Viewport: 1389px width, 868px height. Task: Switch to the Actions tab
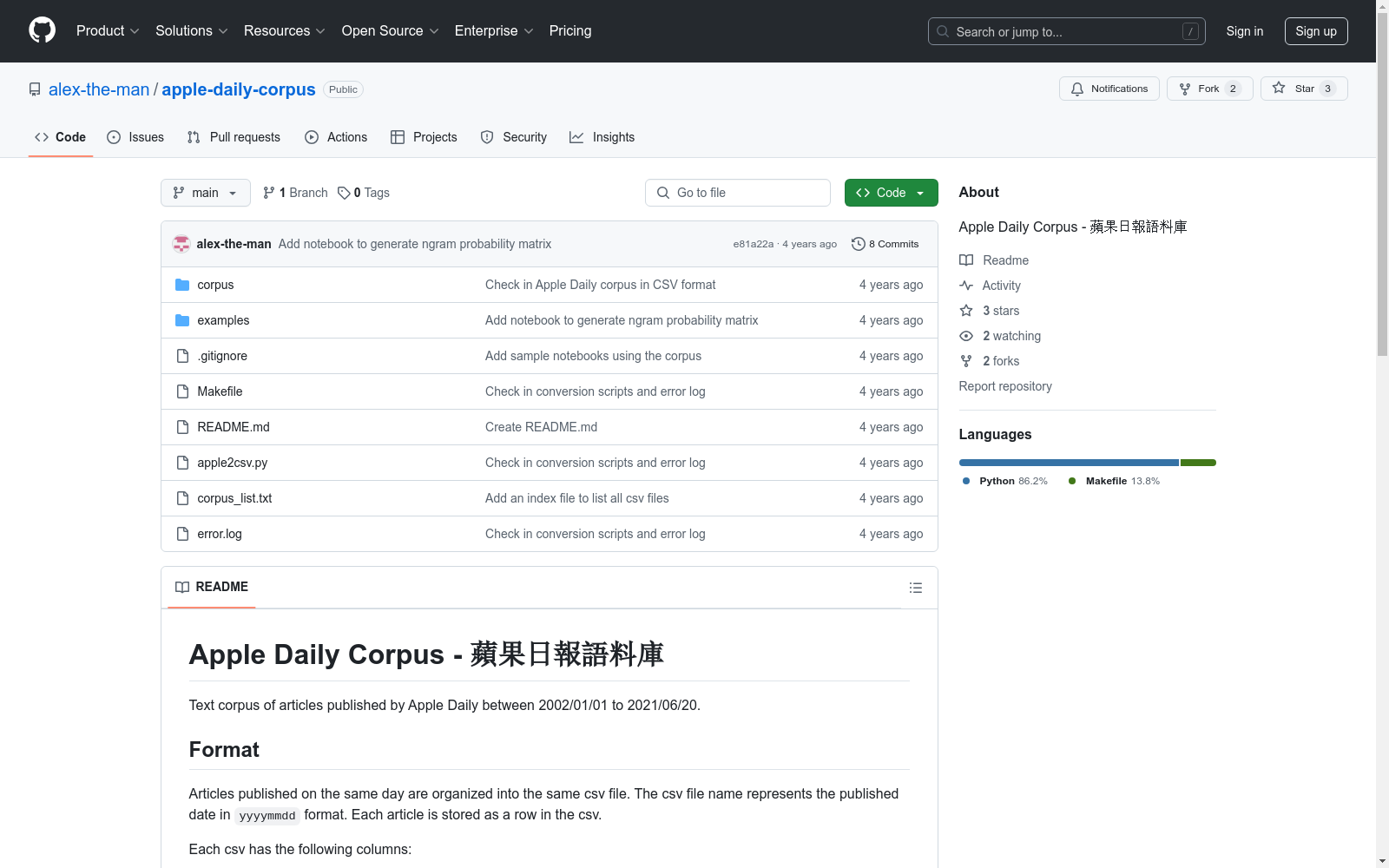[336, 137]
